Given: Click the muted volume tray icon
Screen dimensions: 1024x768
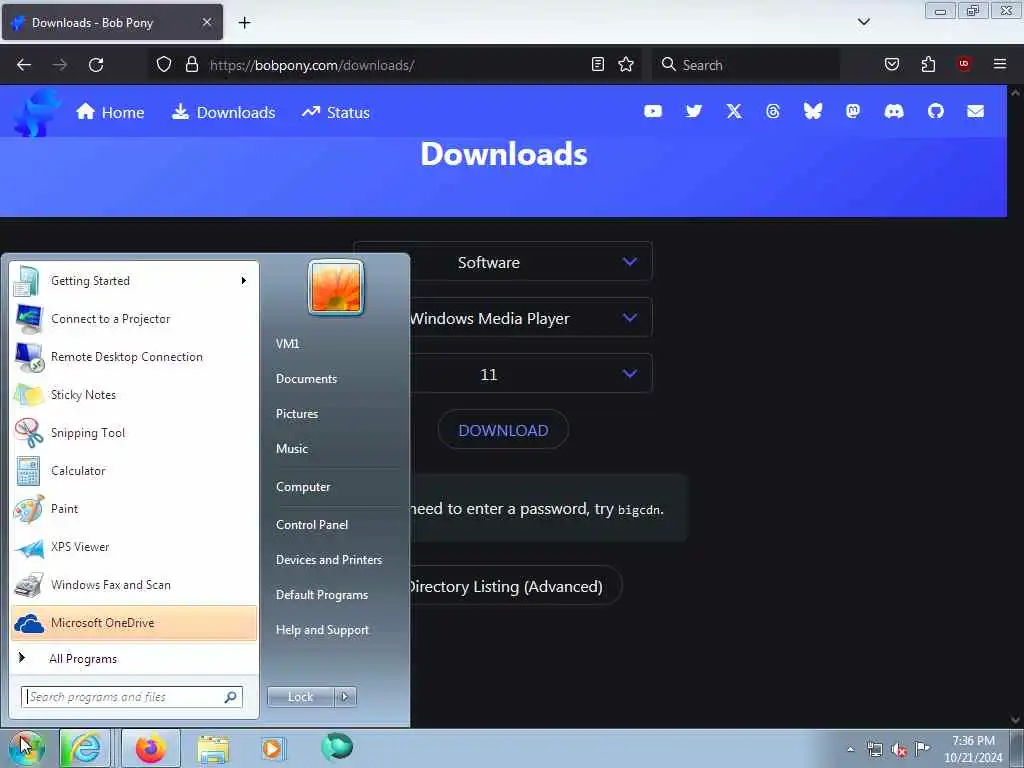Looking at the screenshot, I should click(x=899, y=750).
